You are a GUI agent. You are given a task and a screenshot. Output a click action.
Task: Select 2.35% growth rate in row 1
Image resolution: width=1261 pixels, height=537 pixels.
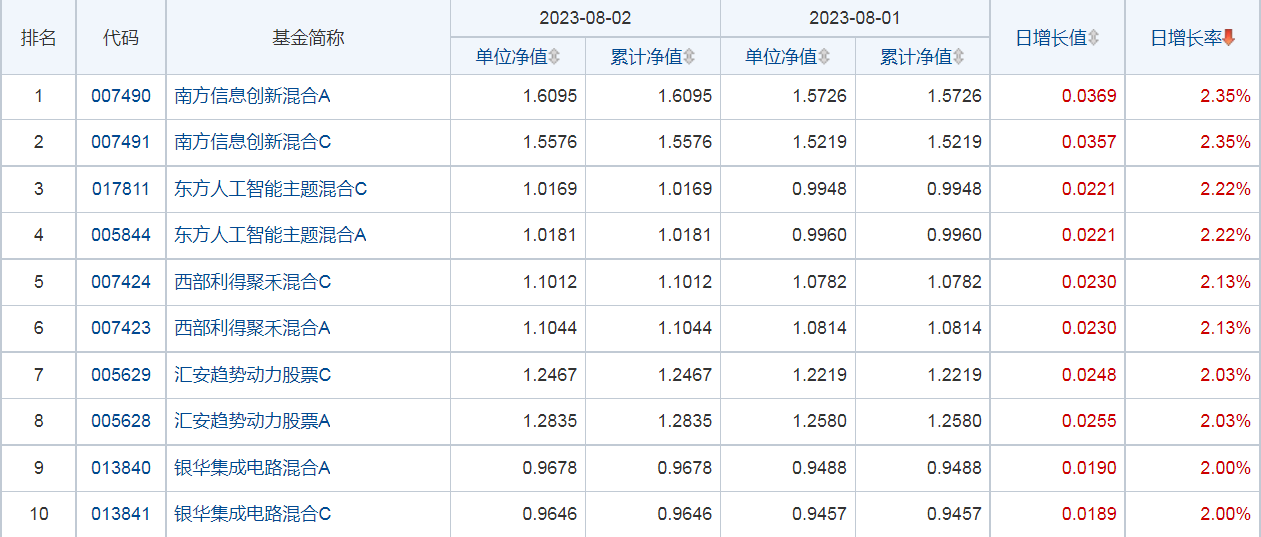1226,97
